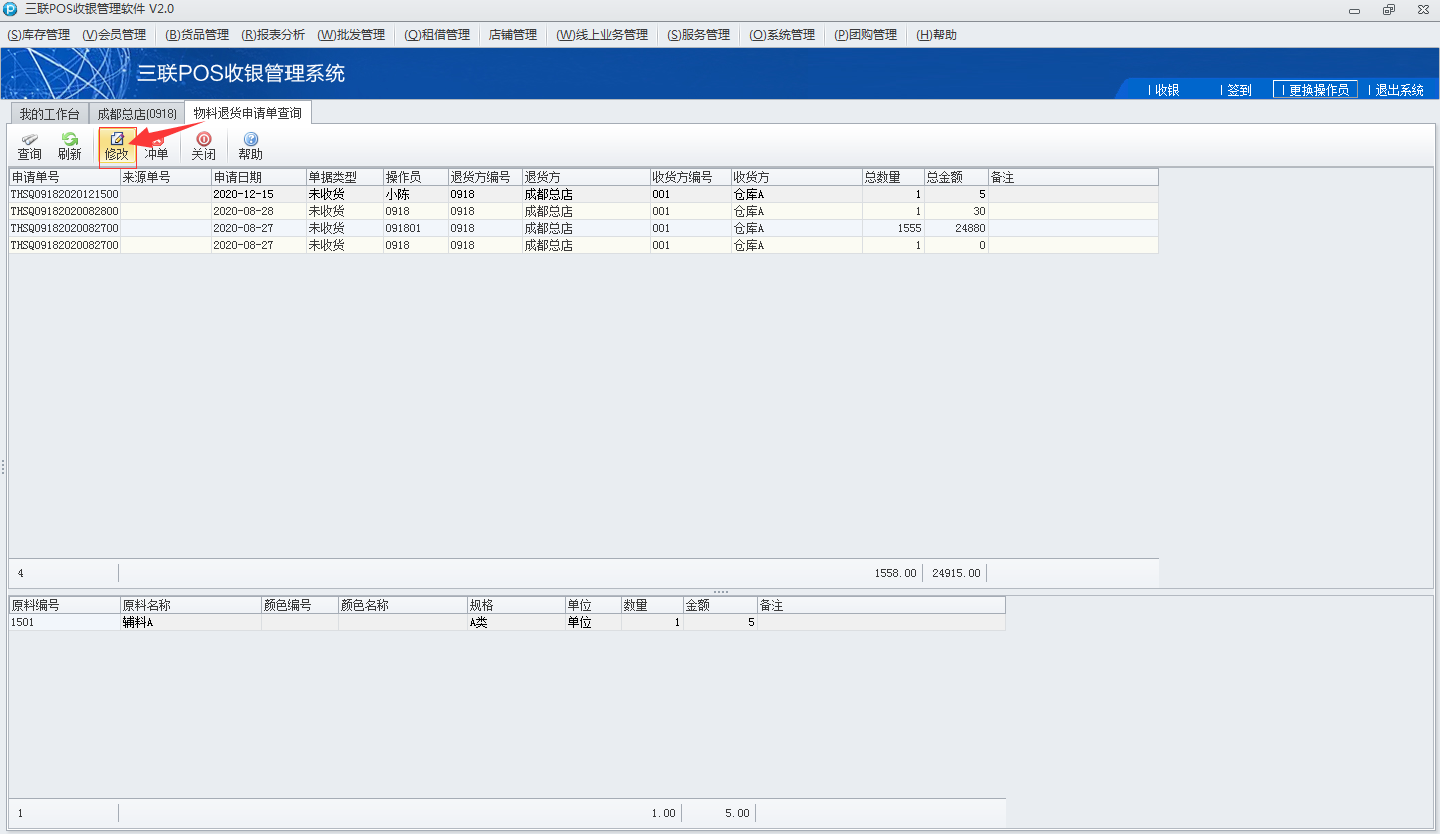Click the 查询 search toolbar icon
Viewport: 1440px width, 834px height.
(x=29, y=147)
